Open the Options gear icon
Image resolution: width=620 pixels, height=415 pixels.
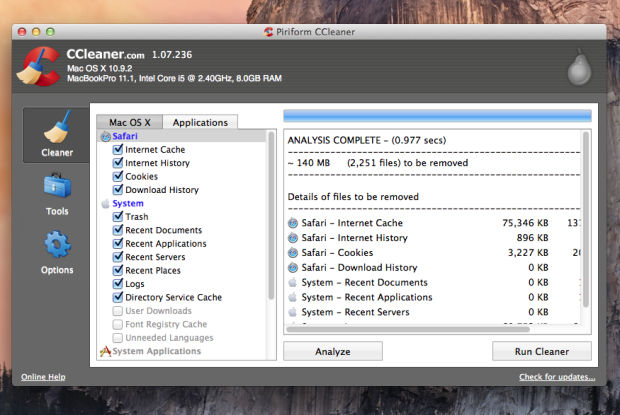[x=56, y=248]
